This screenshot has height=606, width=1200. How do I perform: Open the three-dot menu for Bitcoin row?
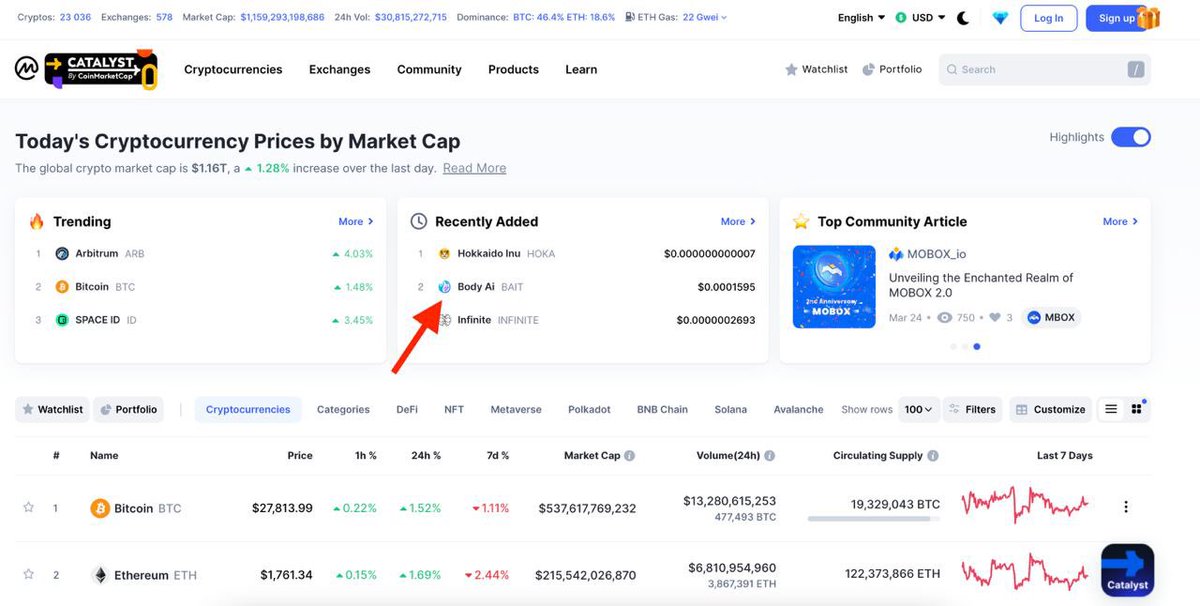(1126, 507)
